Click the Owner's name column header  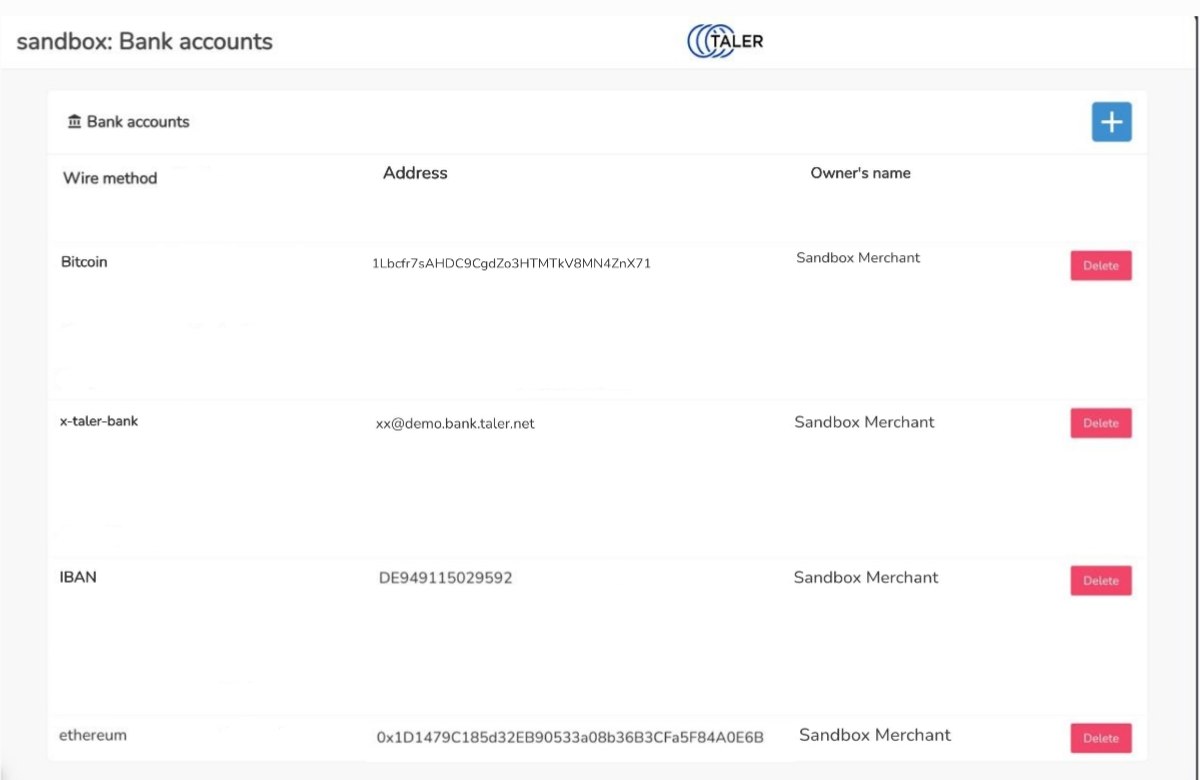tap(860, 173)
